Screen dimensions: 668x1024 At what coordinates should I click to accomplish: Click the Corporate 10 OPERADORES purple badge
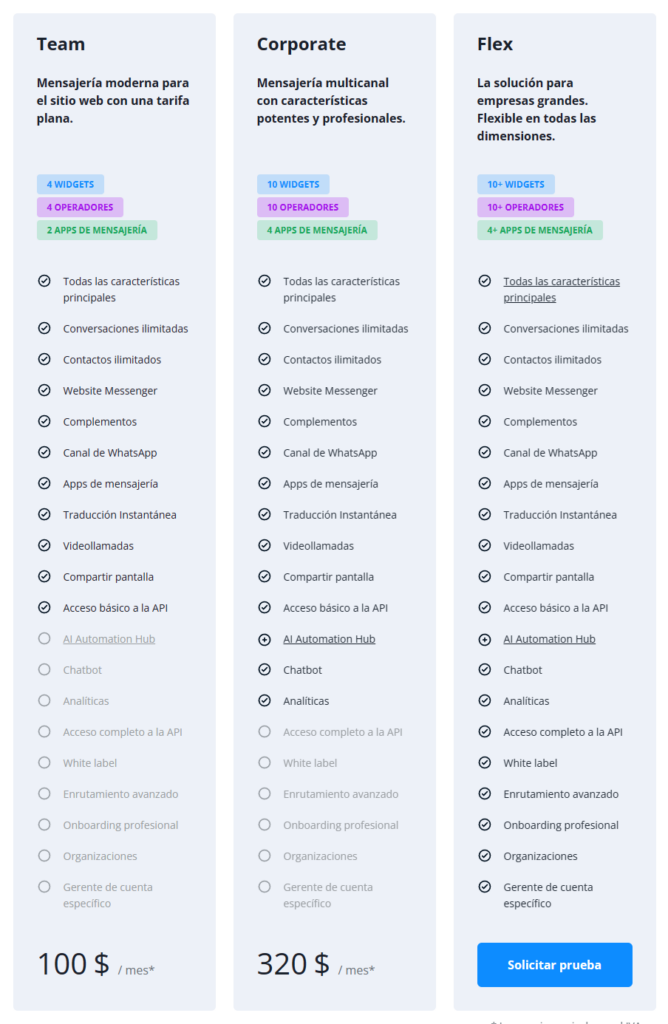pyautogui.click(x=304, y=207)
